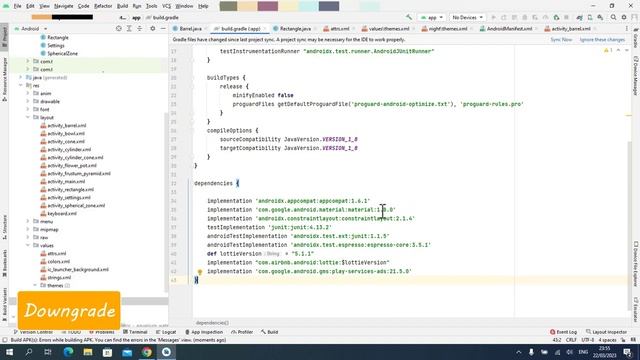Toggle the Bookmarks side panel
Viewport: 640px width, 360px height.
click(x=4, y=263)
